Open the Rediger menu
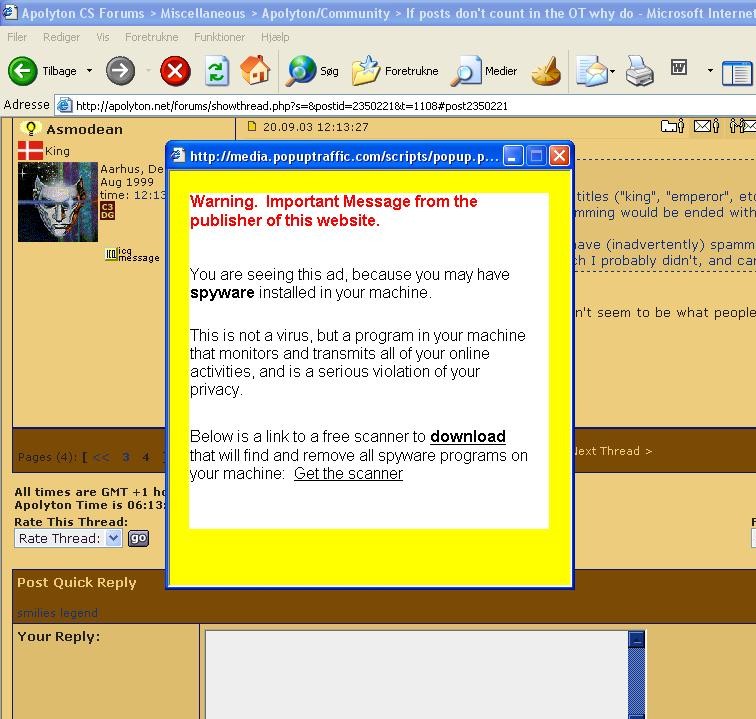Screen dimensions: 756x719 coord(61,37)
